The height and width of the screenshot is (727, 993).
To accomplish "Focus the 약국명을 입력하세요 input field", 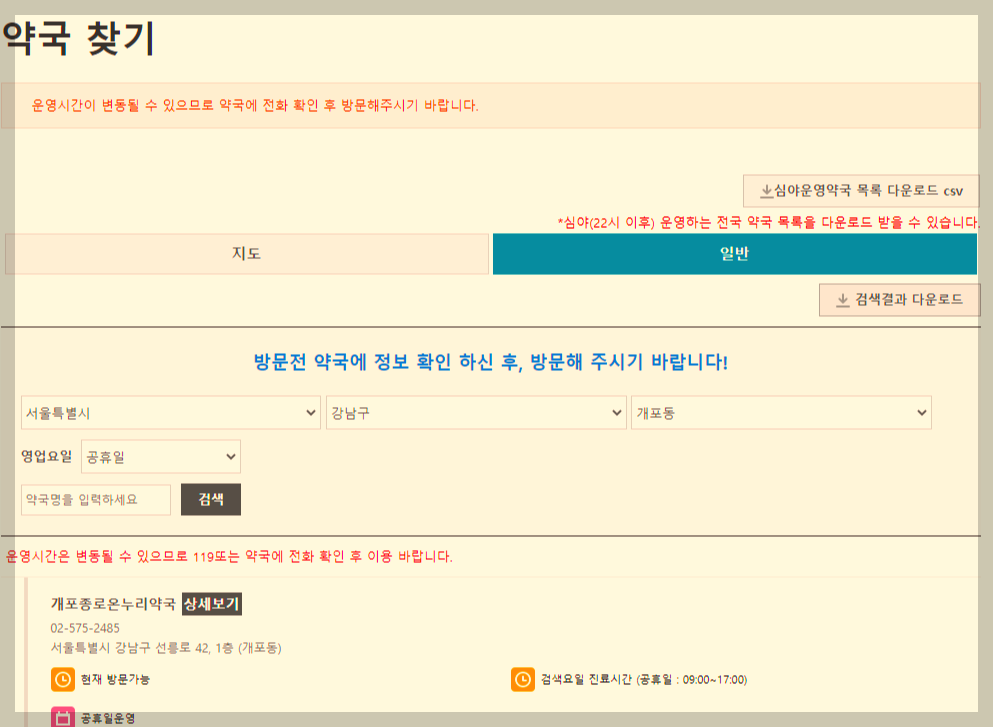I will coord(96,500).
